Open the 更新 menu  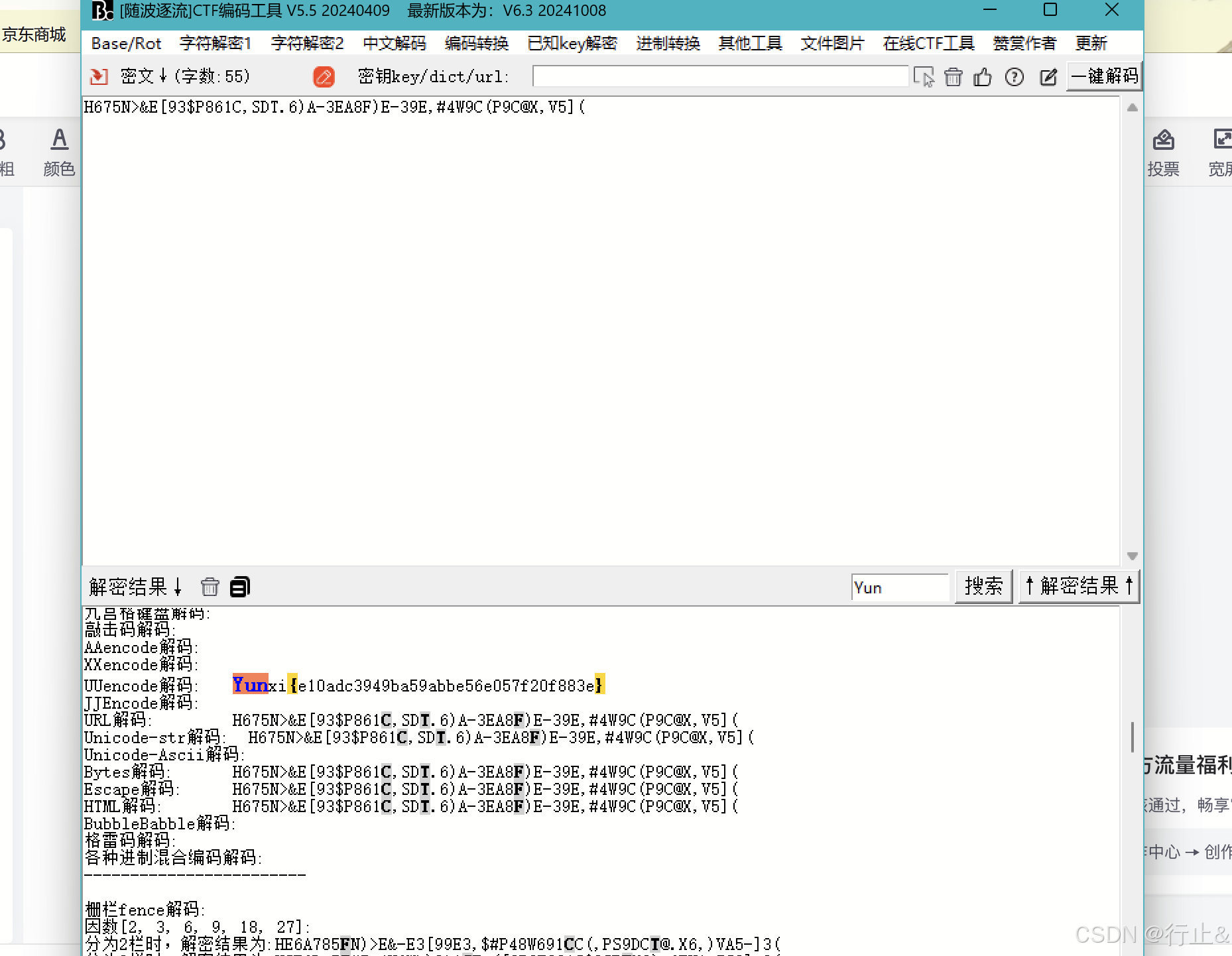click(x=1091, y=44)
